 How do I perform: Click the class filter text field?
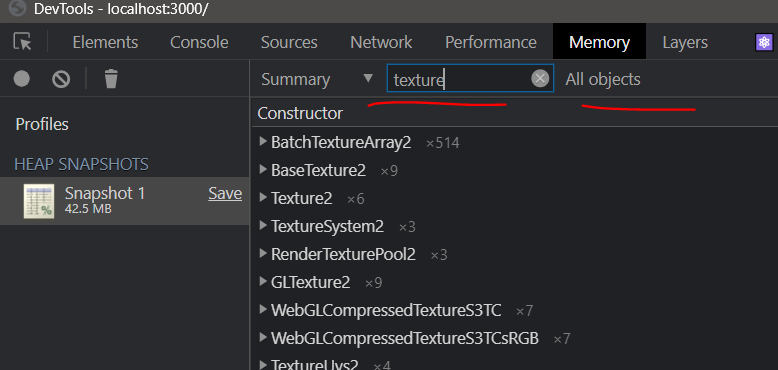(460, 79)
